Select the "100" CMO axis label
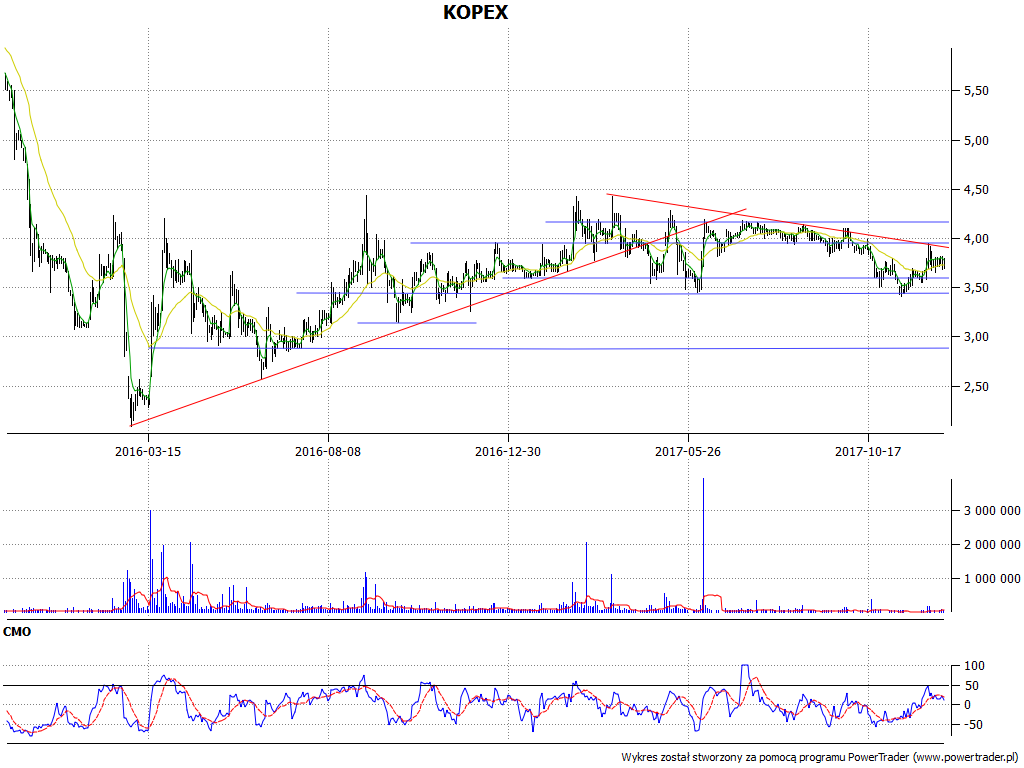The image size is (1024, 768). (974, 666)
